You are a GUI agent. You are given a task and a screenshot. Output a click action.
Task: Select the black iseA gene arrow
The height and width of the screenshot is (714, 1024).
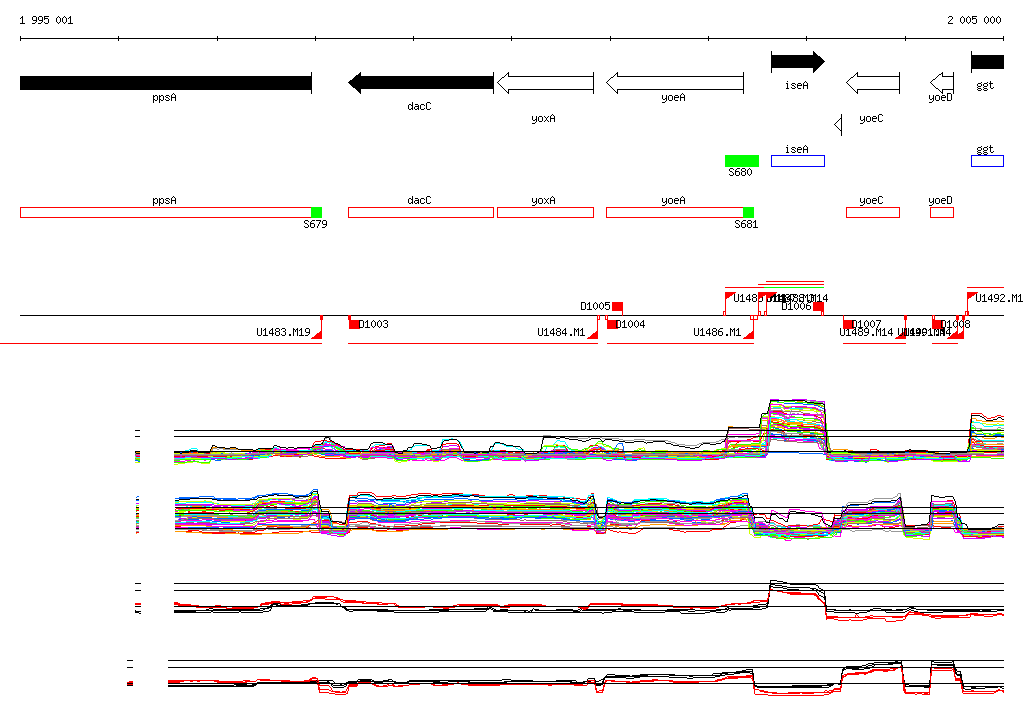click(798, 62)
